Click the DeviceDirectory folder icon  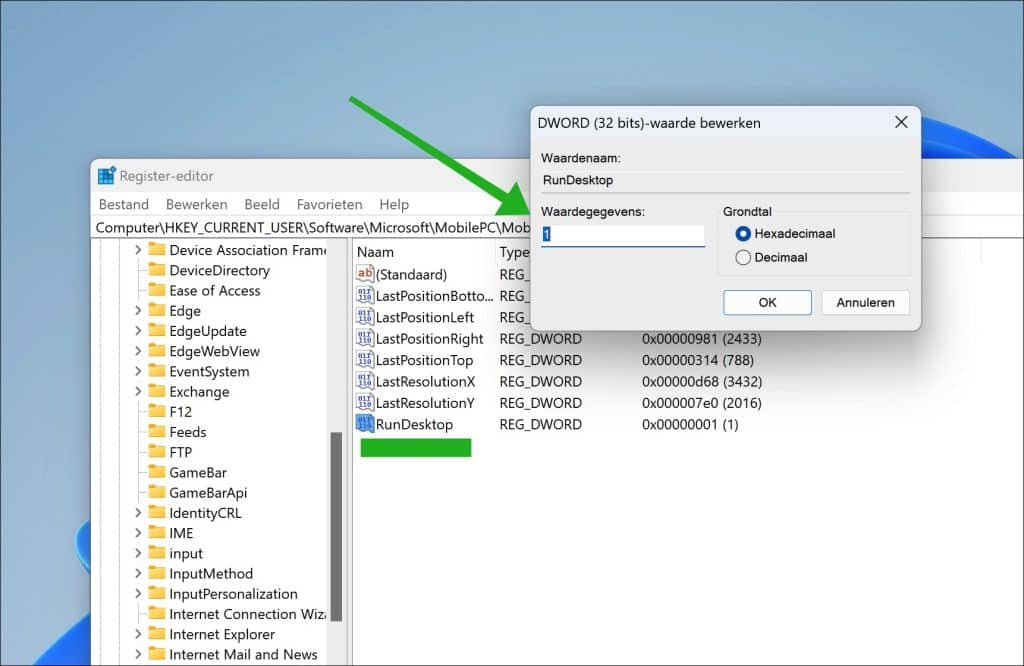(x=157, y=270)
